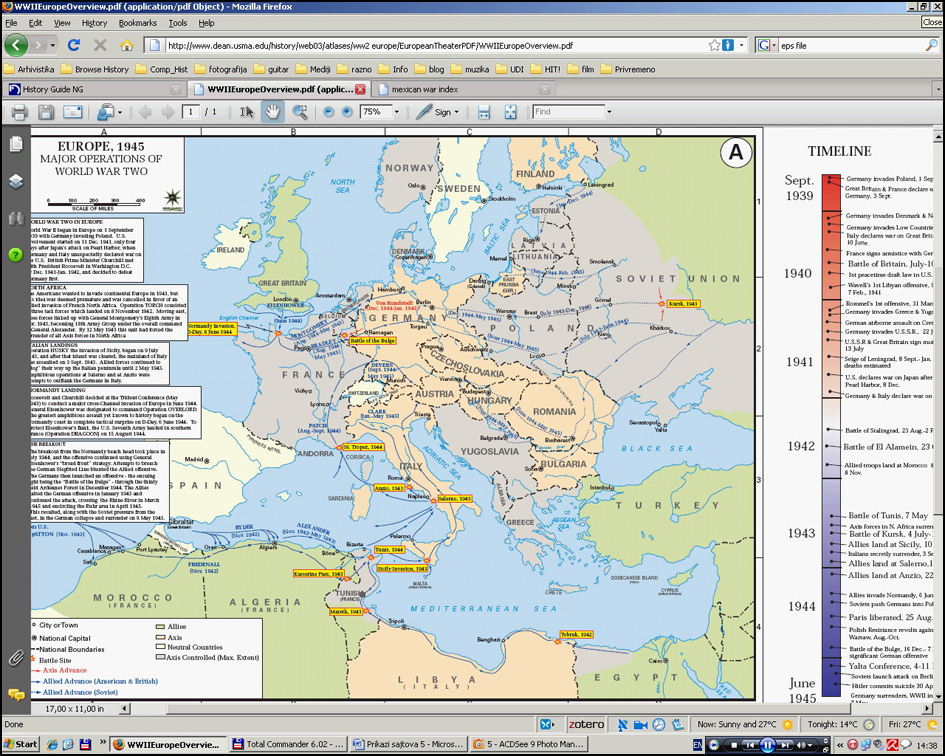Viewport: 945px width, 756px height.
Task: Click the Print icon in PDF toolbar
Action: coord(18,112)
